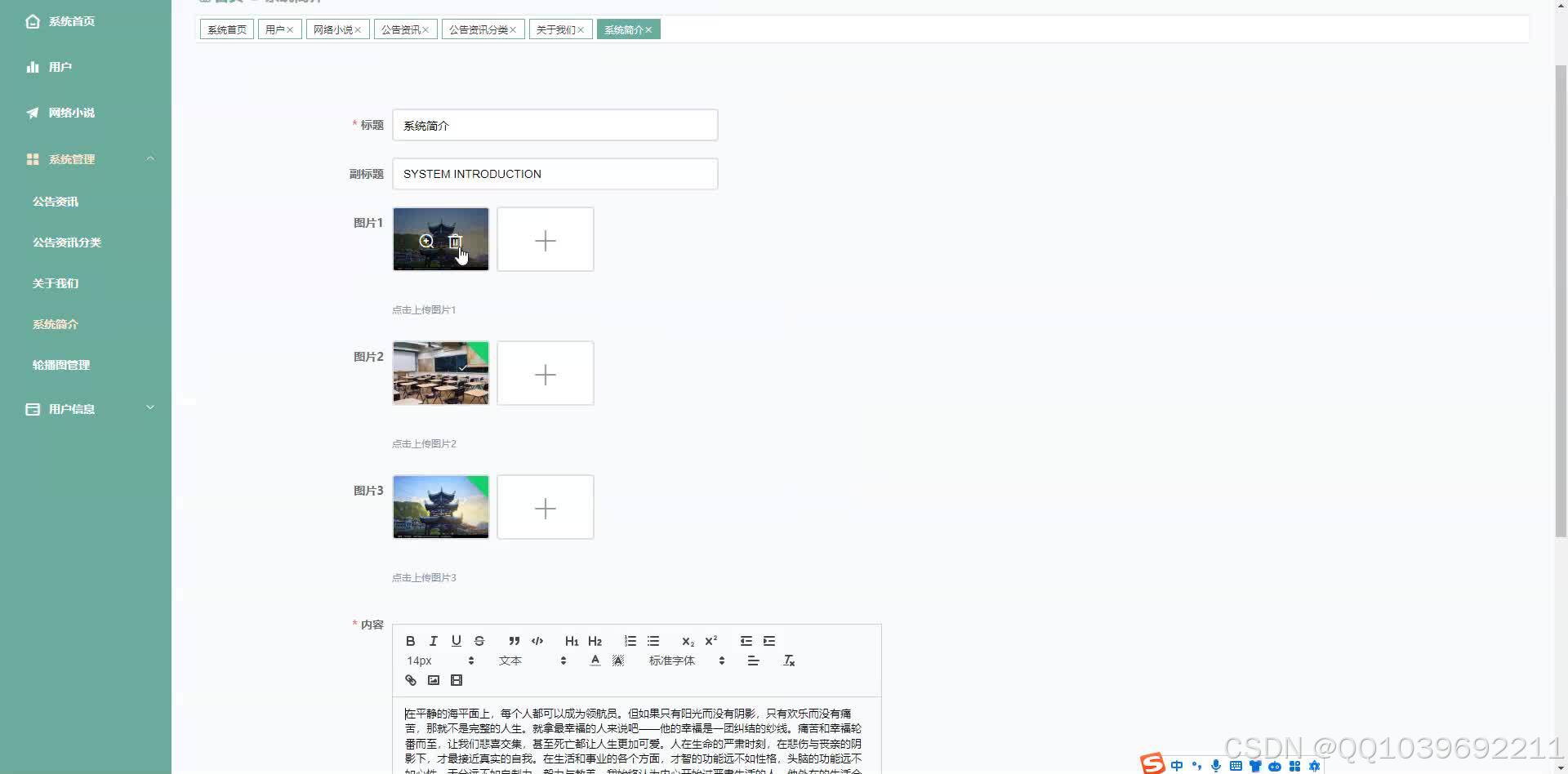Toggle subscript formatting
The image size is (1568, 774).
point(688,641)
